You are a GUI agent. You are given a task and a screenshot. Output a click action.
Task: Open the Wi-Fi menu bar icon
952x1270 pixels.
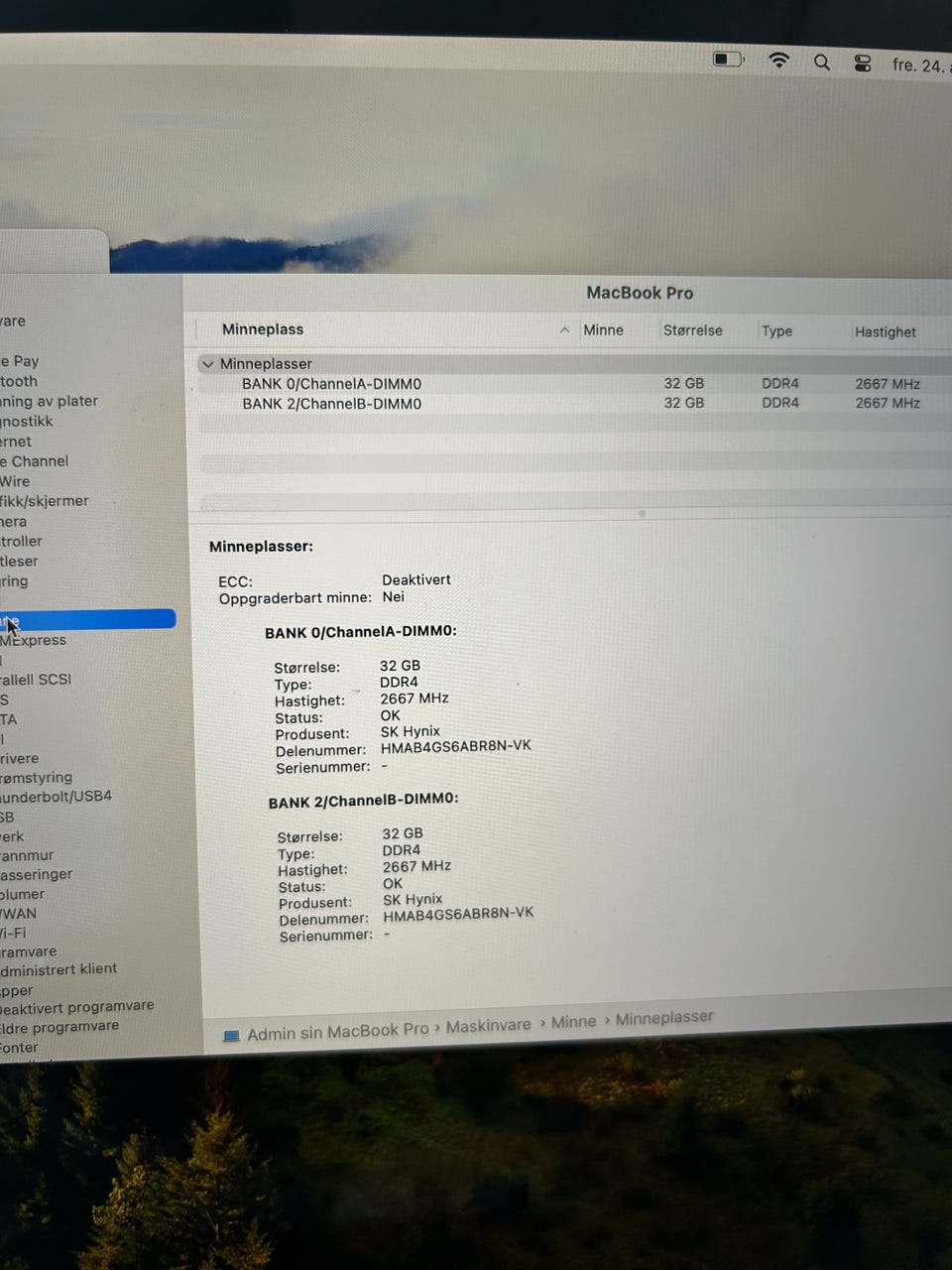tap(779, 61)
